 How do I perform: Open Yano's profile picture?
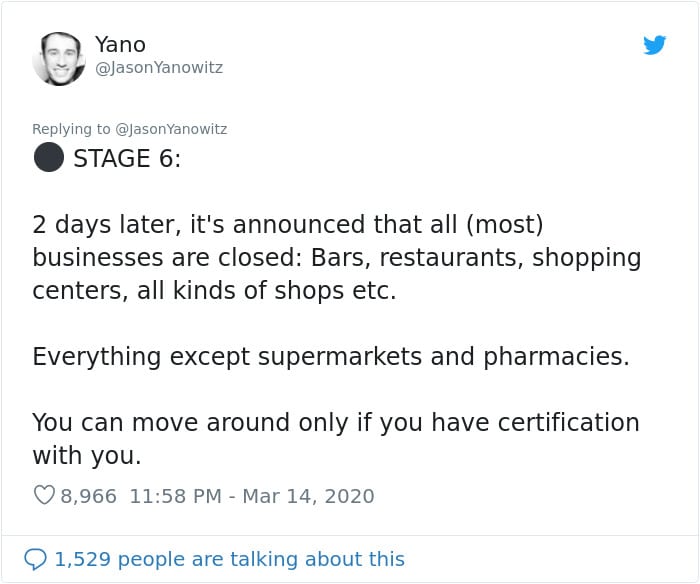coord(58,58)
